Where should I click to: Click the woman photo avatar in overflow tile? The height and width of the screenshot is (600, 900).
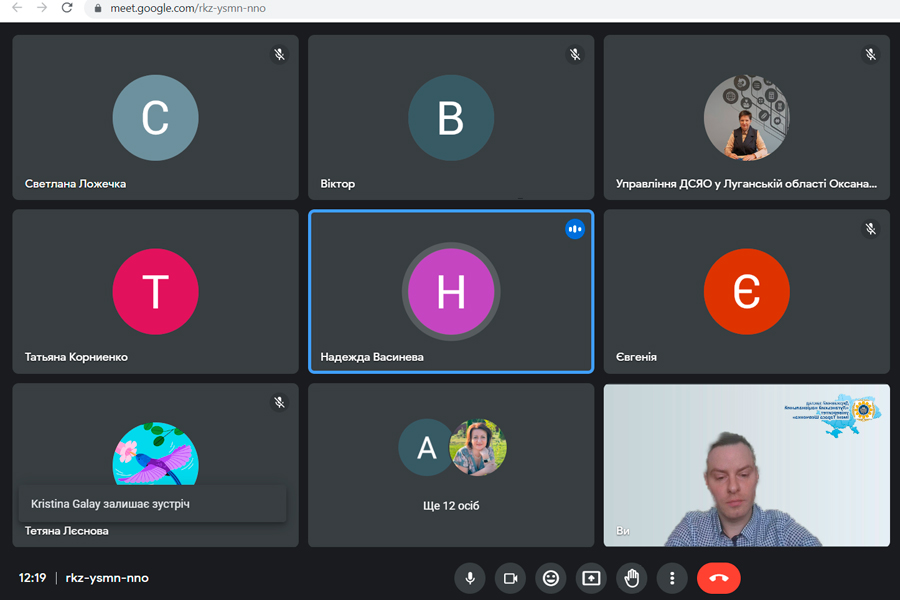coord(478,447)
